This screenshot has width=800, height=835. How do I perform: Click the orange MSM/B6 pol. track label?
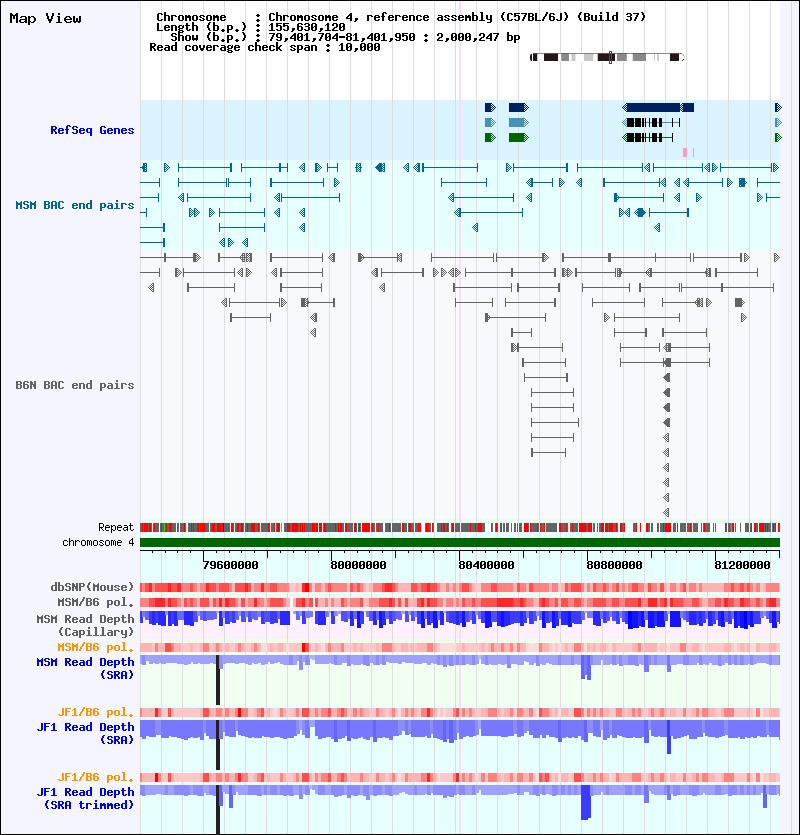click(x=96, y=647)
